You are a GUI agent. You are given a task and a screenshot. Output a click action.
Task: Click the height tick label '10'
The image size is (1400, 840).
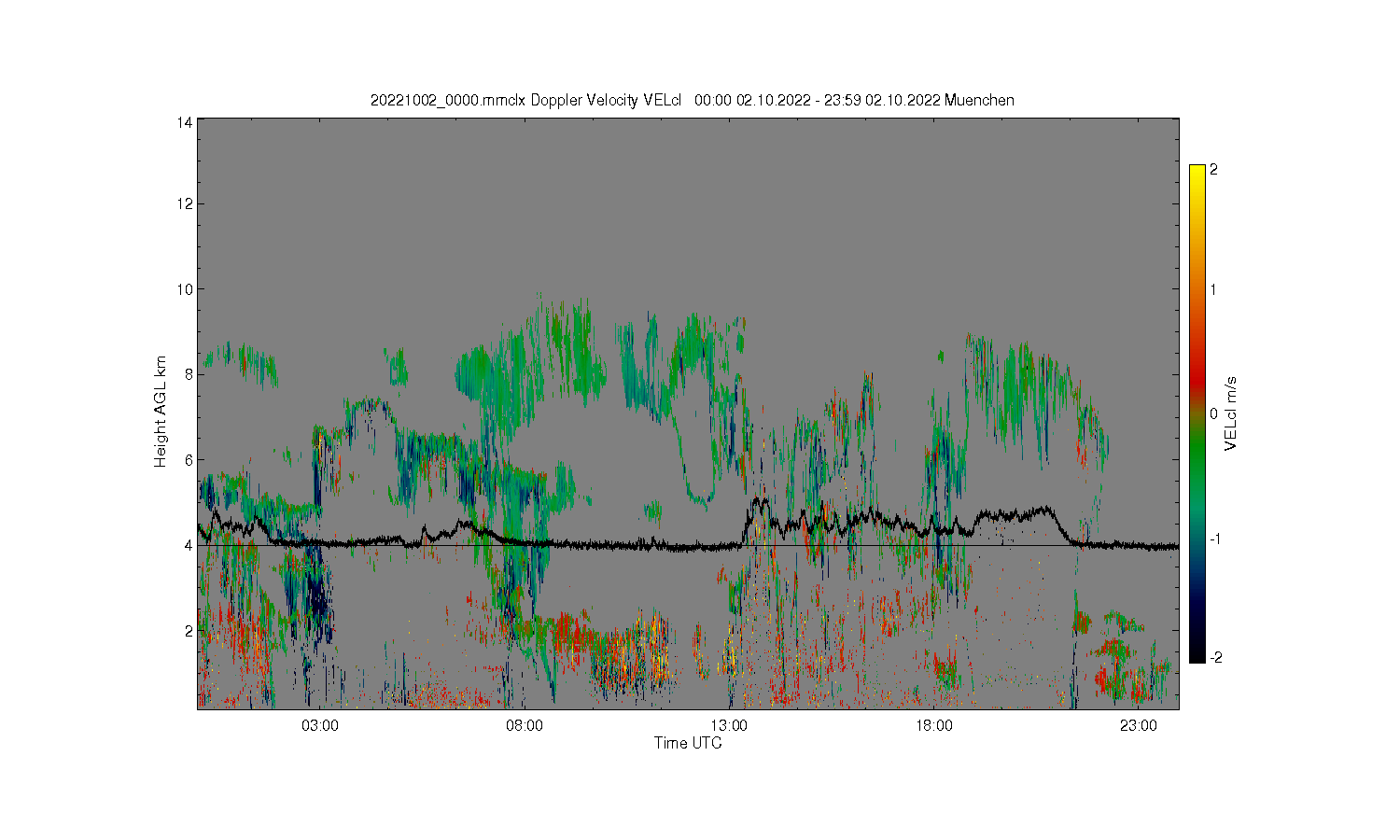tap(186, 289)
